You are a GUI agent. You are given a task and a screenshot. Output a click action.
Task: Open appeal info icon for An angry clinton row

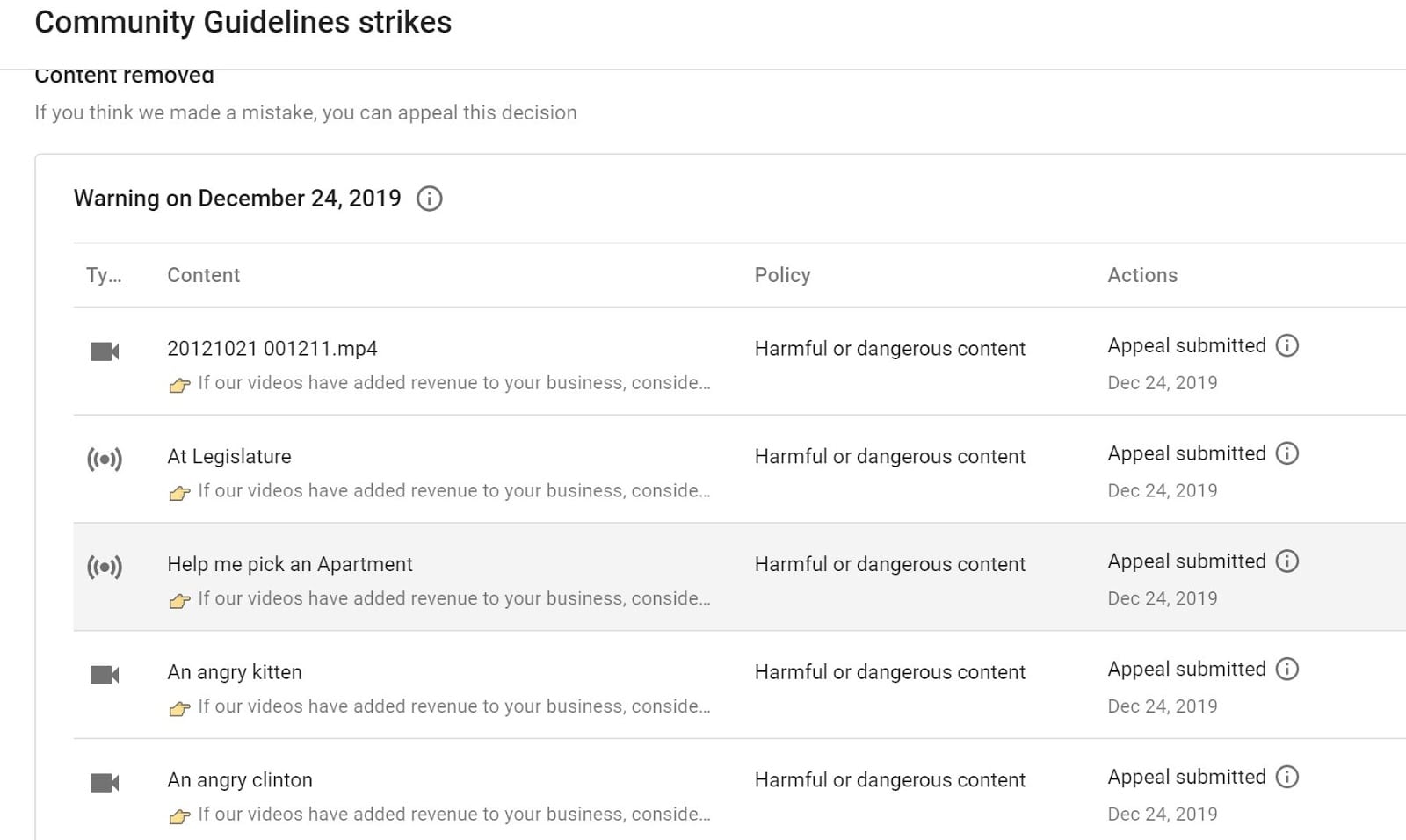click(x=1286, y=778)
